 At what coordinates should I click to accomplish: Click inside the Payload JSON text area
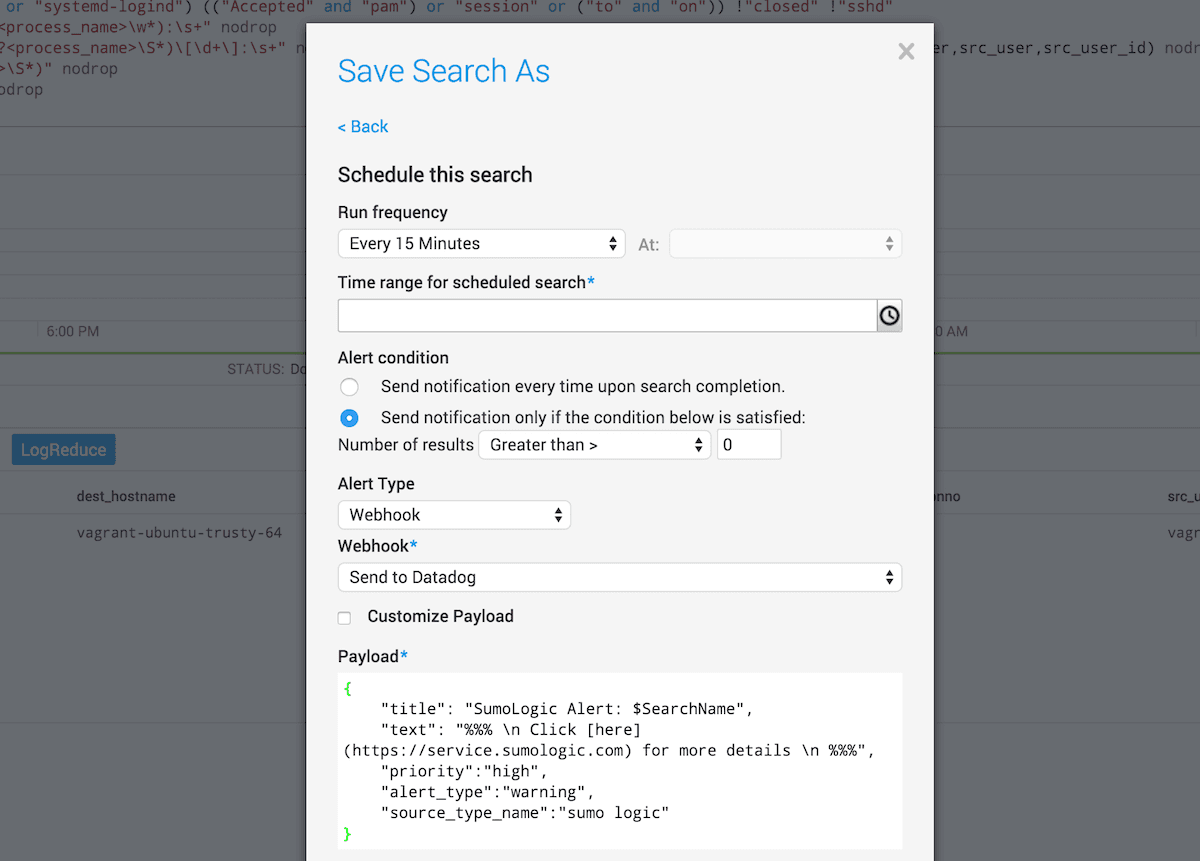620,760
